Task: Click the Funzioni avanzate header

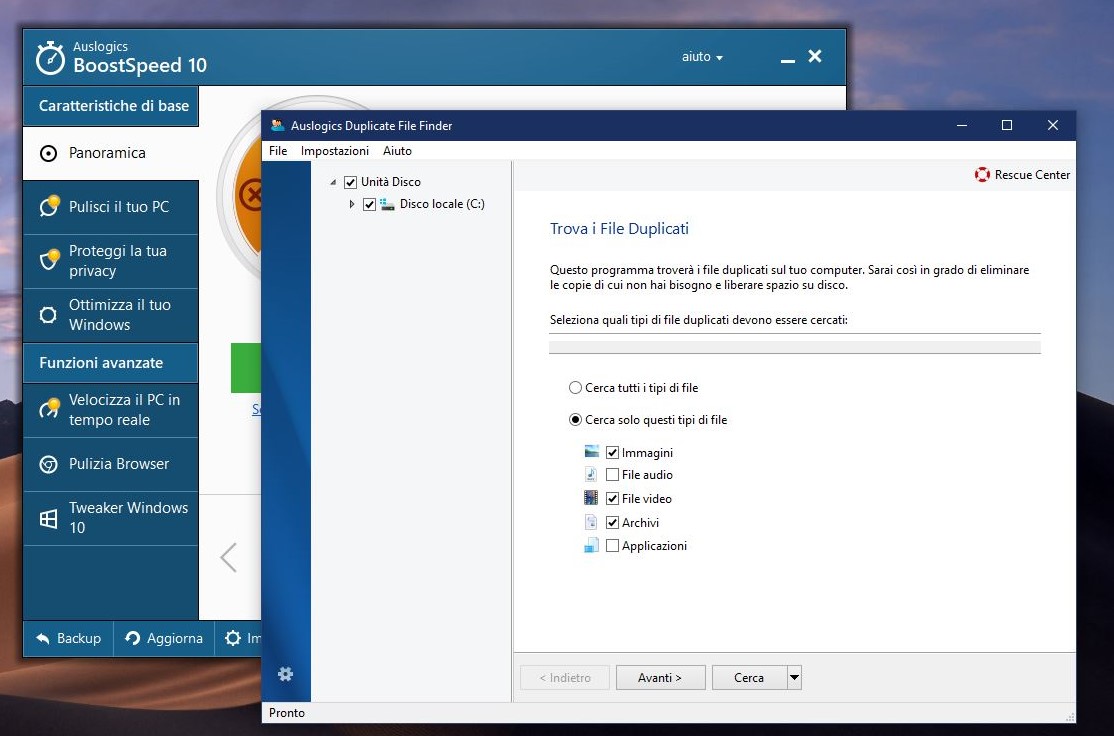Action: pyautogui.click(x=111, y=363)
